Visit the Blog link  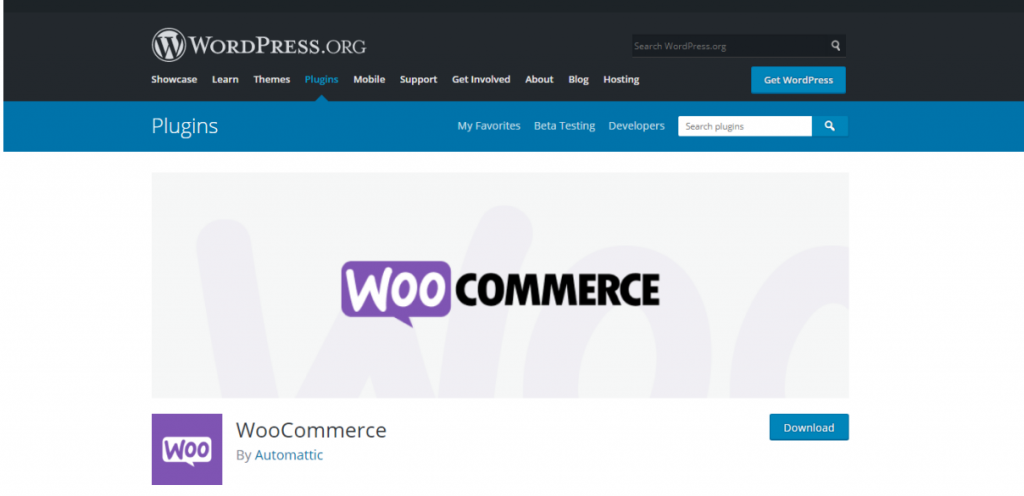[x=578, y=80]
